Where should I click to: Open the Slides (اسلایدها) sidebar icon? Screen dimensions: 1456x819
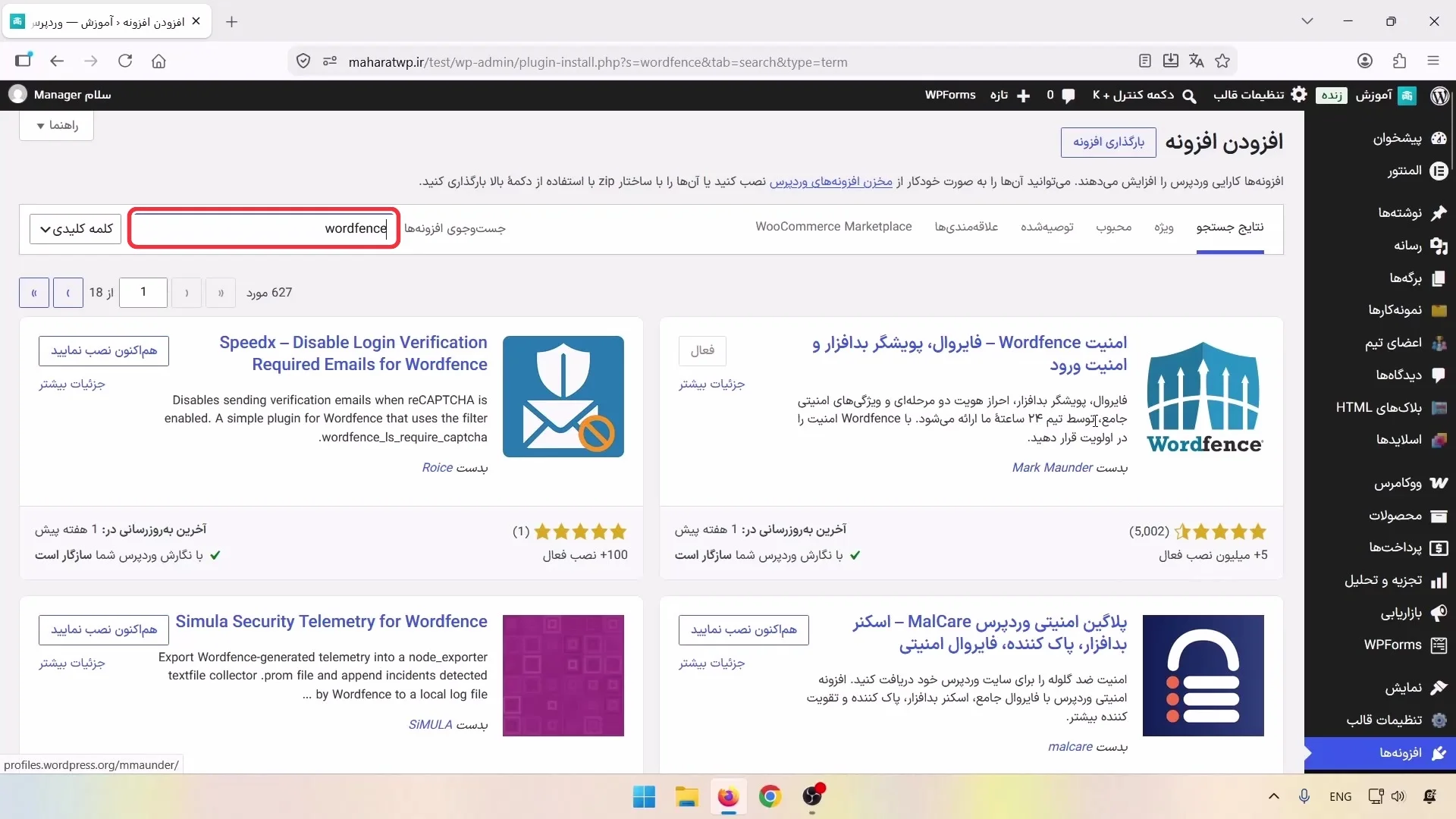pos(1439,440)
